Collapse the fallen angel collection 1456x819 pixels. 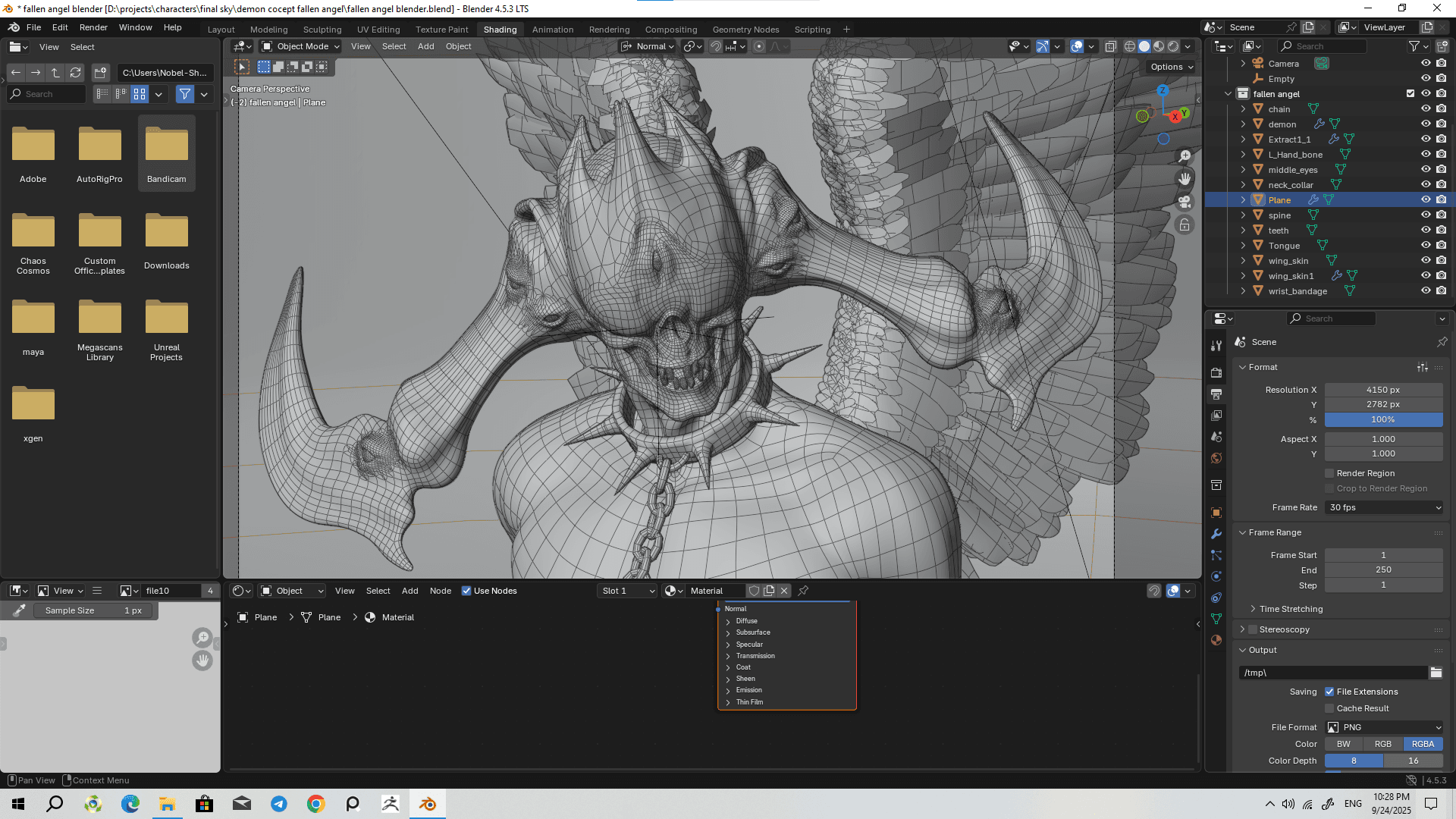click(x=1228, y=94)
